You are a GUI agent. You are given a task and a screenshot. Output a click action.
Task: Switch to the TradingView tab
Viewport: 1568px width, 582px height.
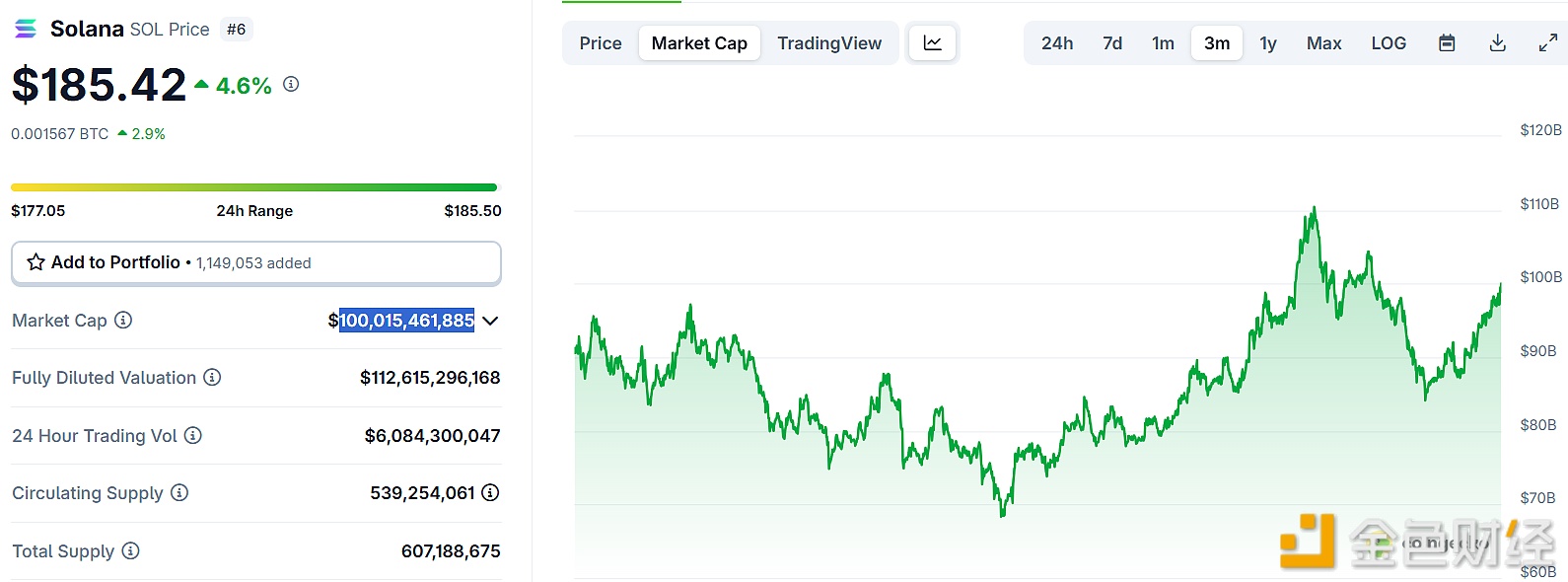click(x=829, y=43)
